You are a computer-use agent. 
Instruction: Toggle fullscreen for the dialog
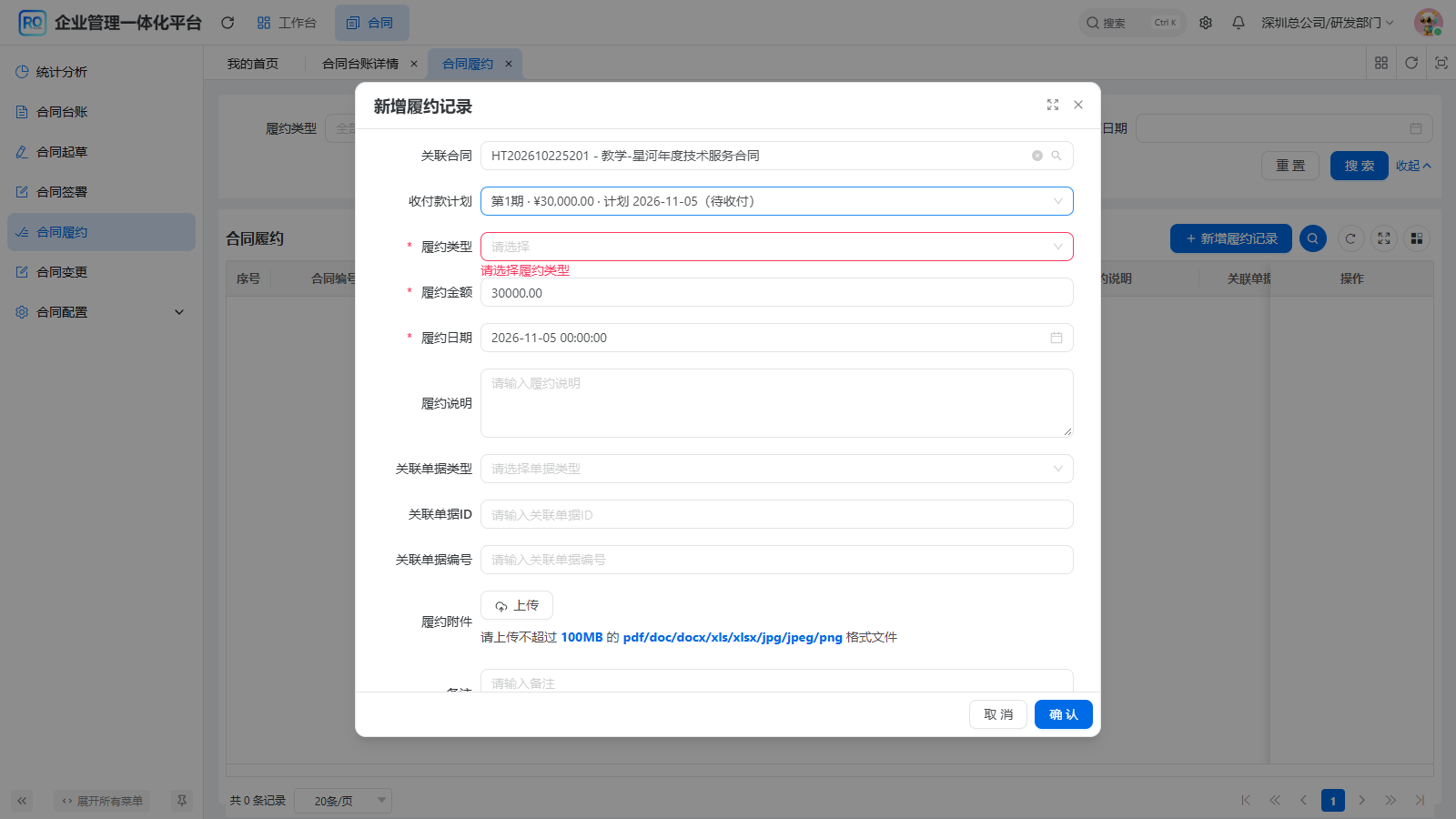point(1053,105)
